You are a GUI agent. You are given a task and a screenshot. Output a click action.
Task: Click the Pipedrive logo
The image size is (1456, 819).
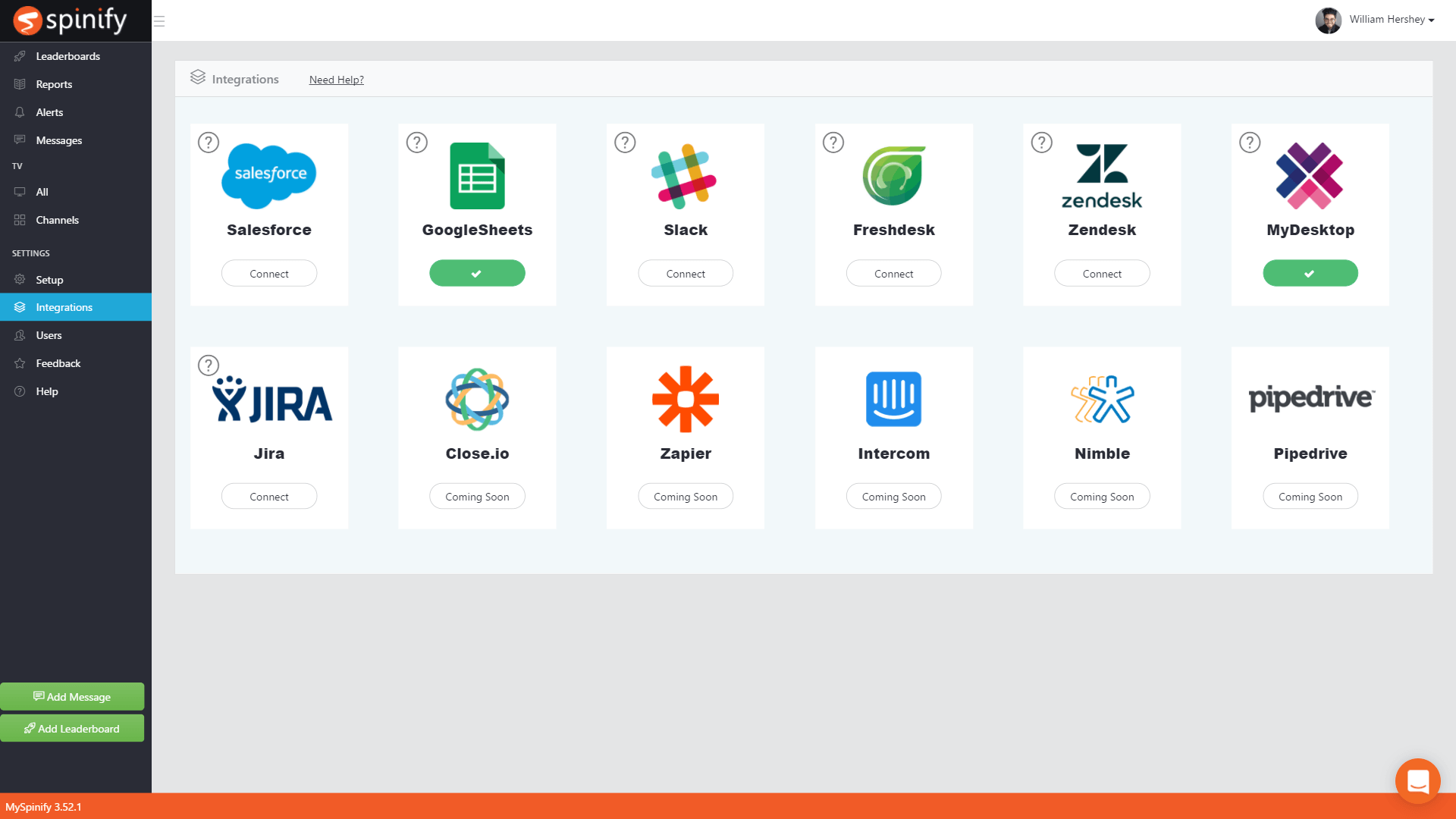[x=1311, y=398]
